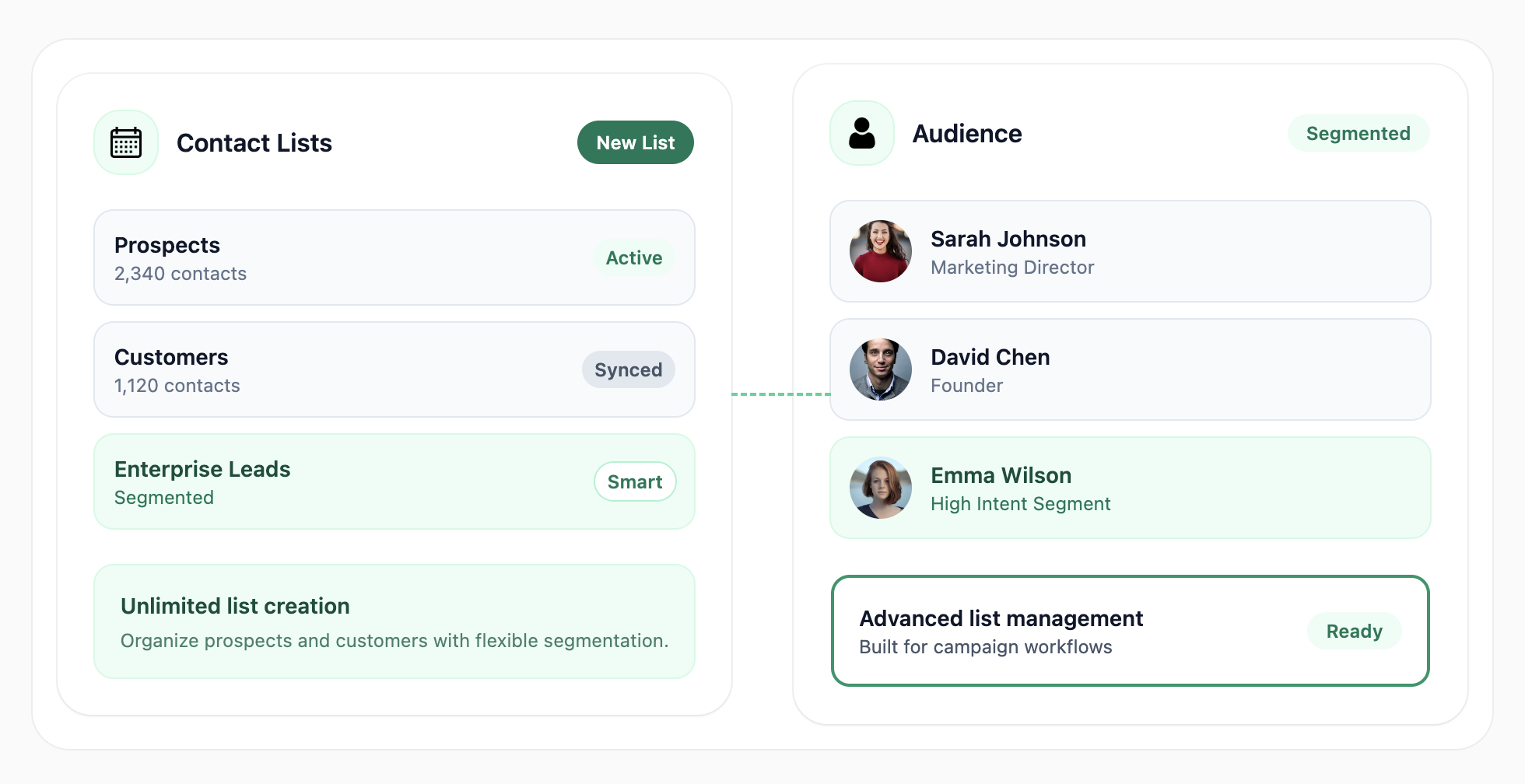Viewport: 1525px width, 784px height.
Task: Click David Chen's profile photo
Action: coord(881,369)
